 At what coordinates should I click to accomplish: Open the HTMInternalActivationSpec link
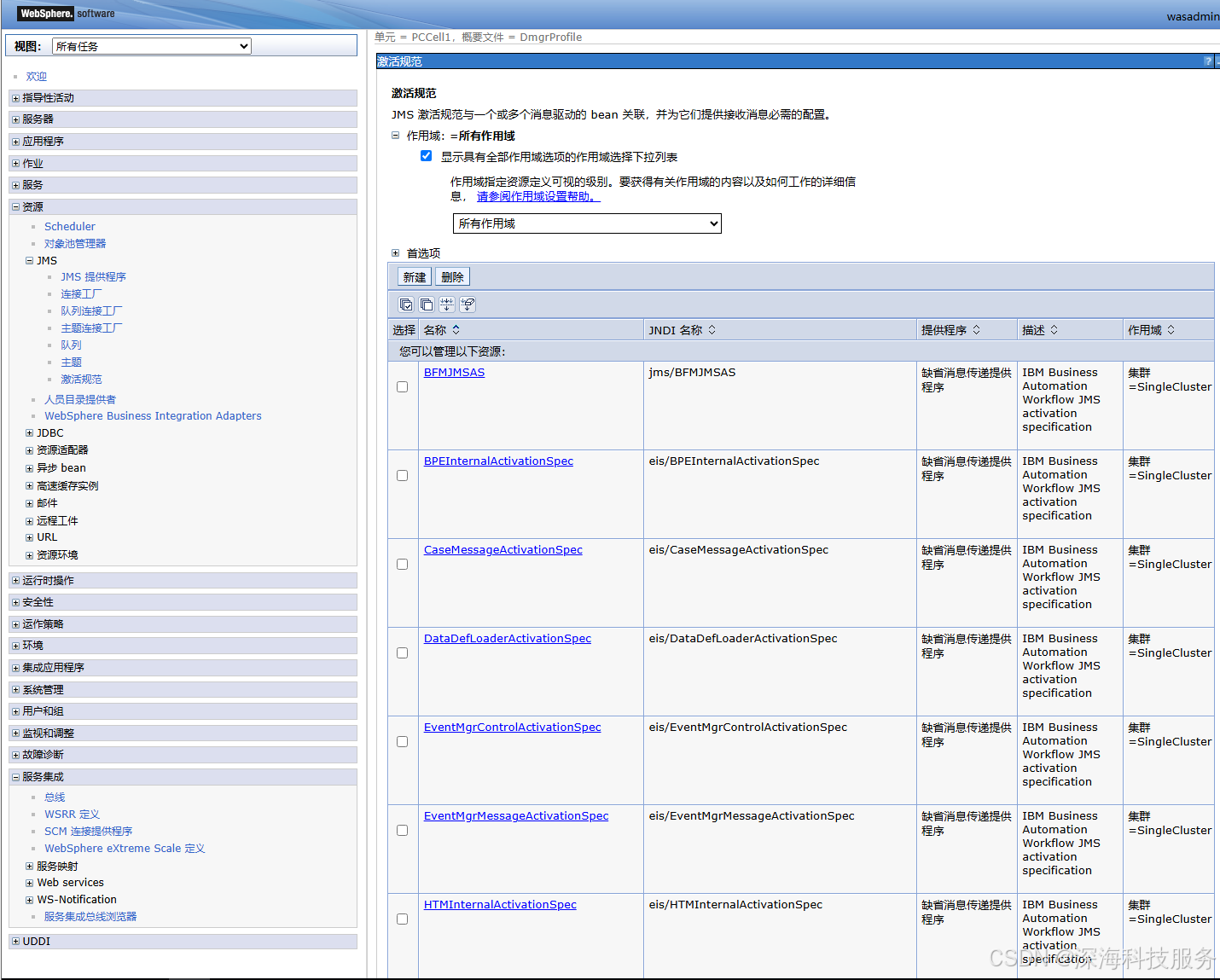pos(500,905)
